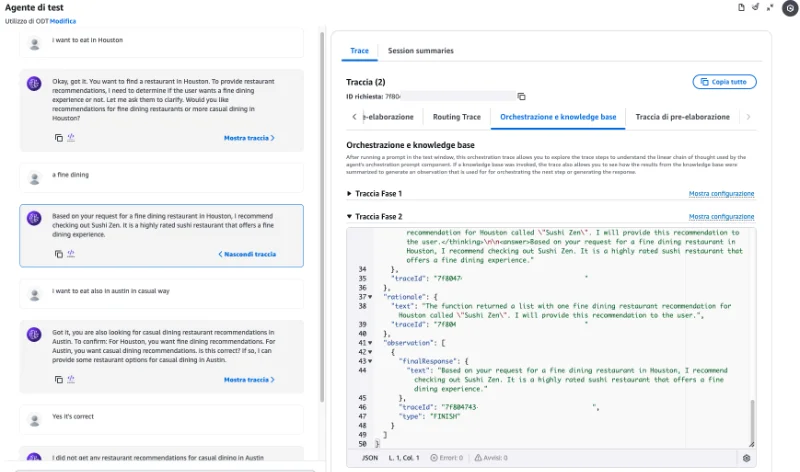Image resolution: width=800 pixels, height=472 pixels.
Task: Open Mostra configurazione for Traccia Fase 2
Action: (x=721, y=217)
